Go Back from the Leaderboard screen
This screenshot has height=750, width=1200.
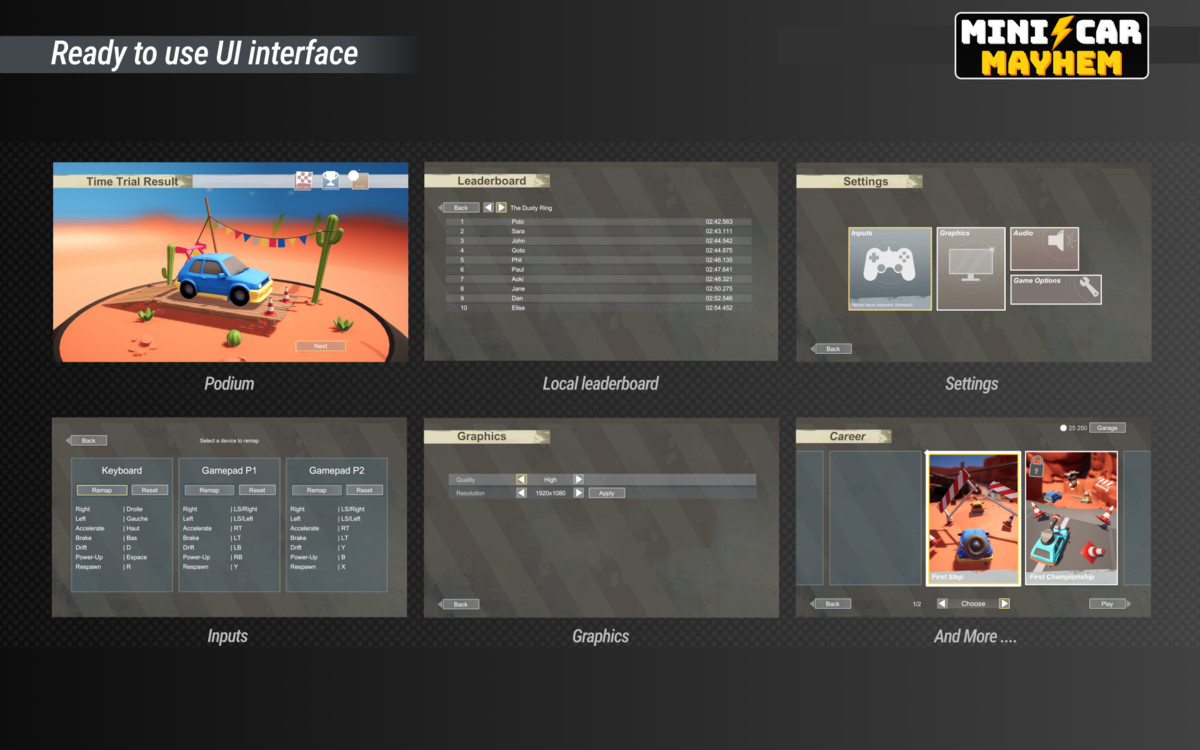click(x=459, y=208)
